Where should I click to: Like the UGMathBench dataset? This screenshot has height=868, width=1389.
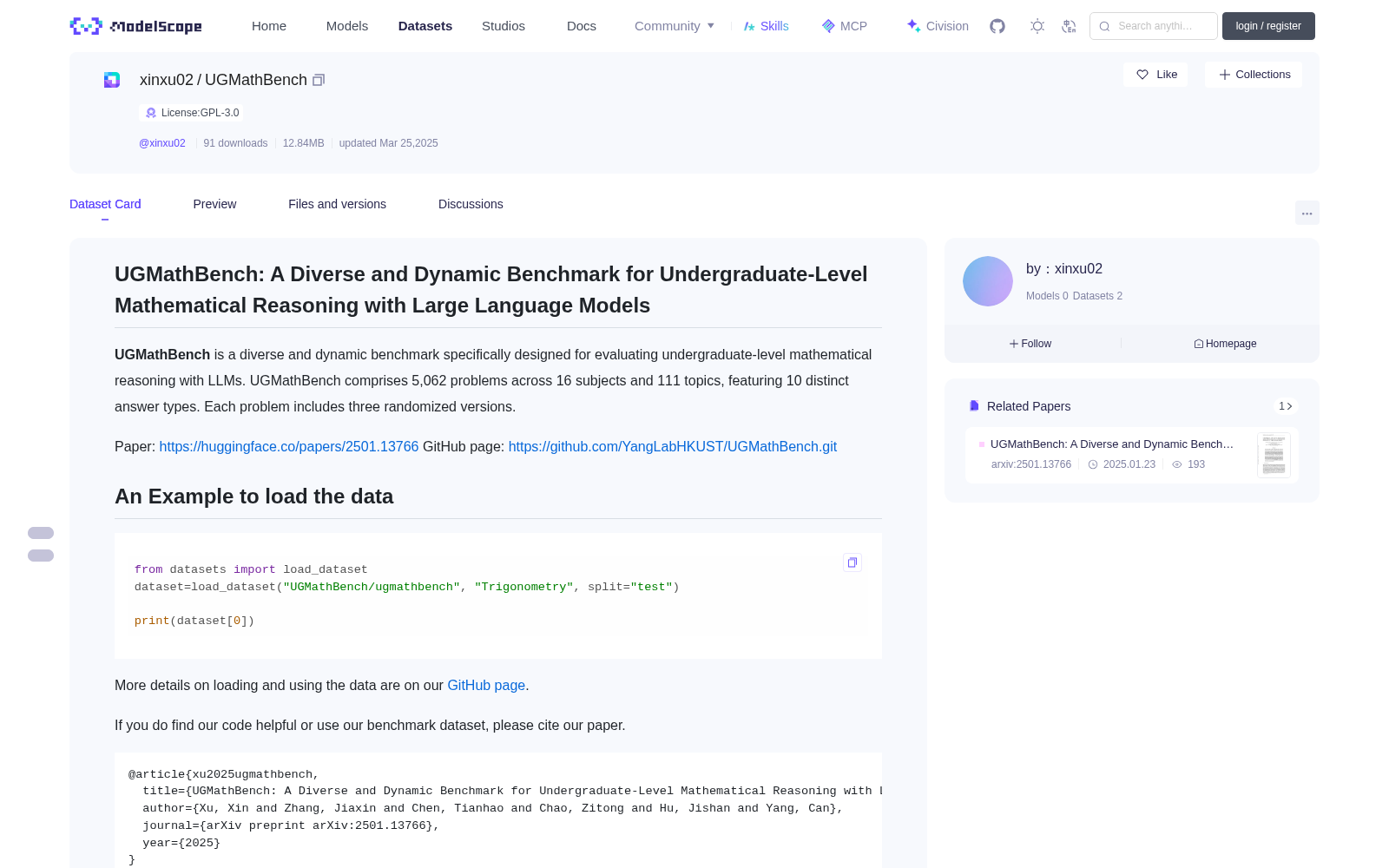(x=1156, y=75)
